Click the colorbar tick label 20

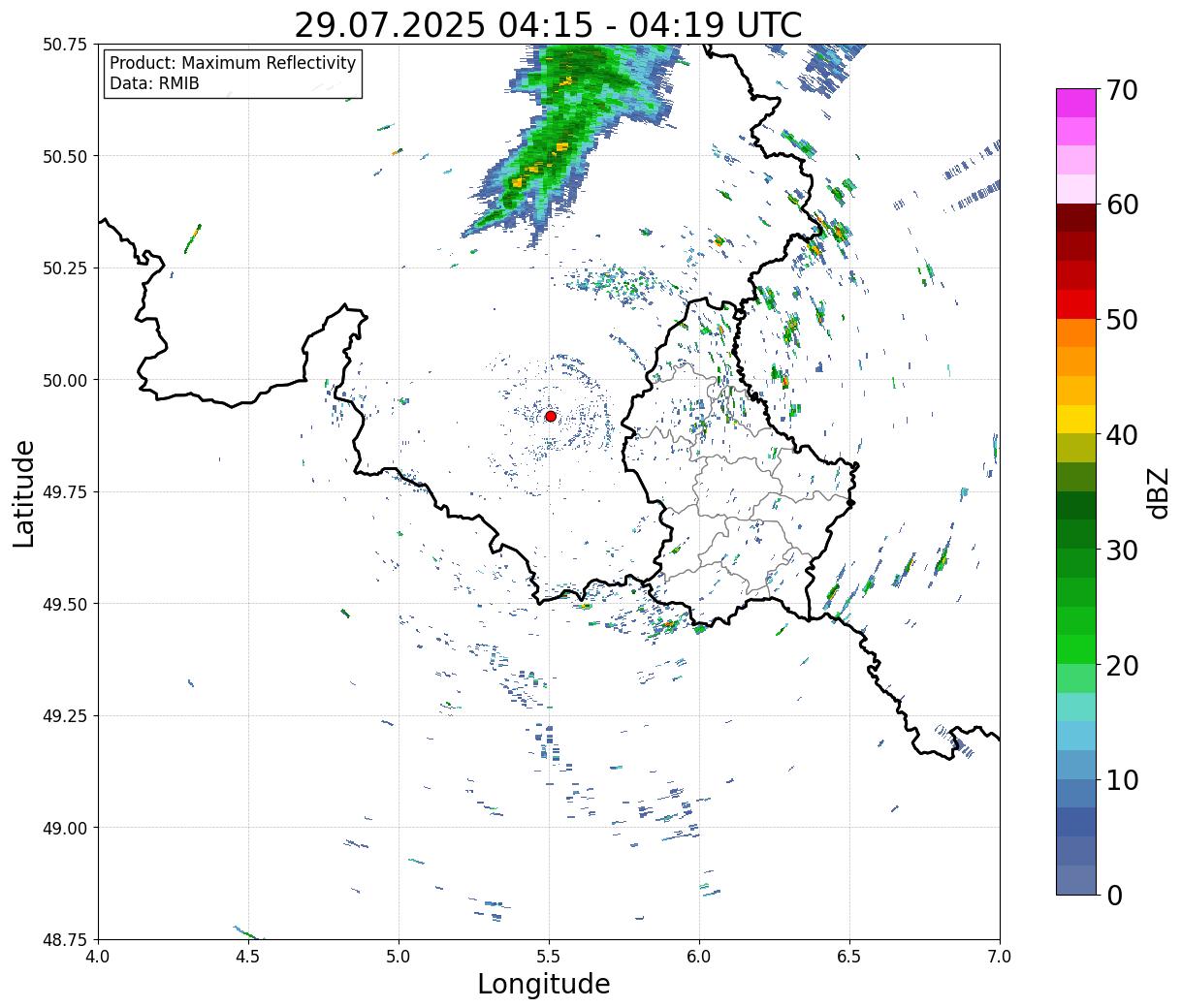1122,666
